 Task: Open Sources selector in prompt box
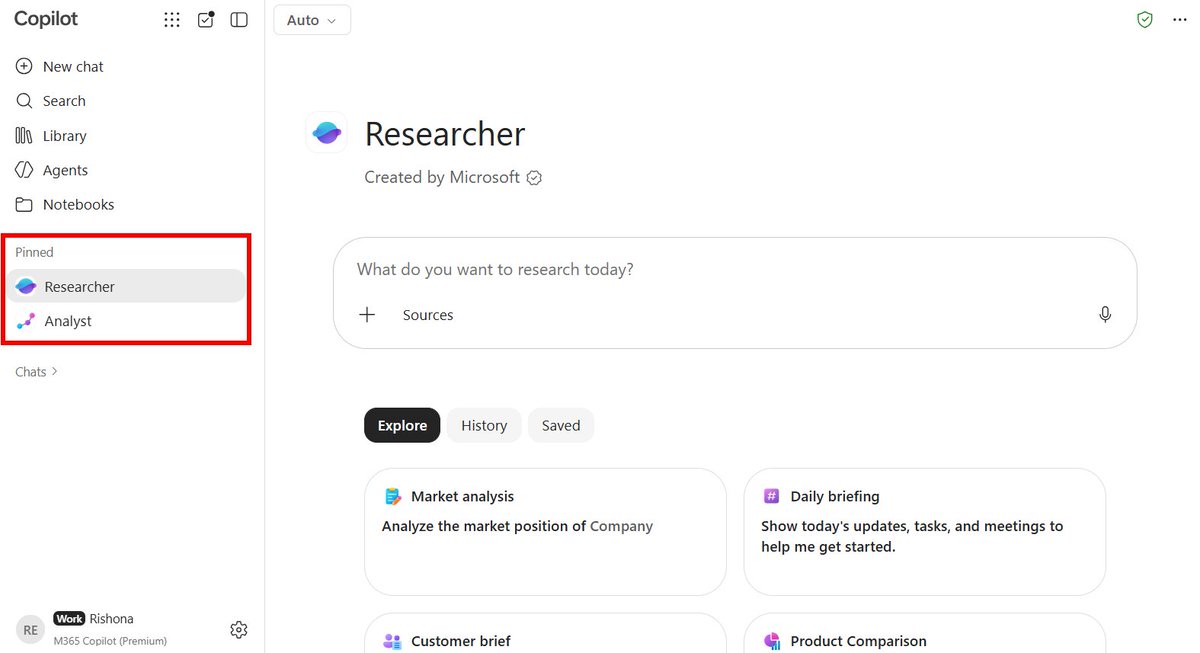point(428,315)
